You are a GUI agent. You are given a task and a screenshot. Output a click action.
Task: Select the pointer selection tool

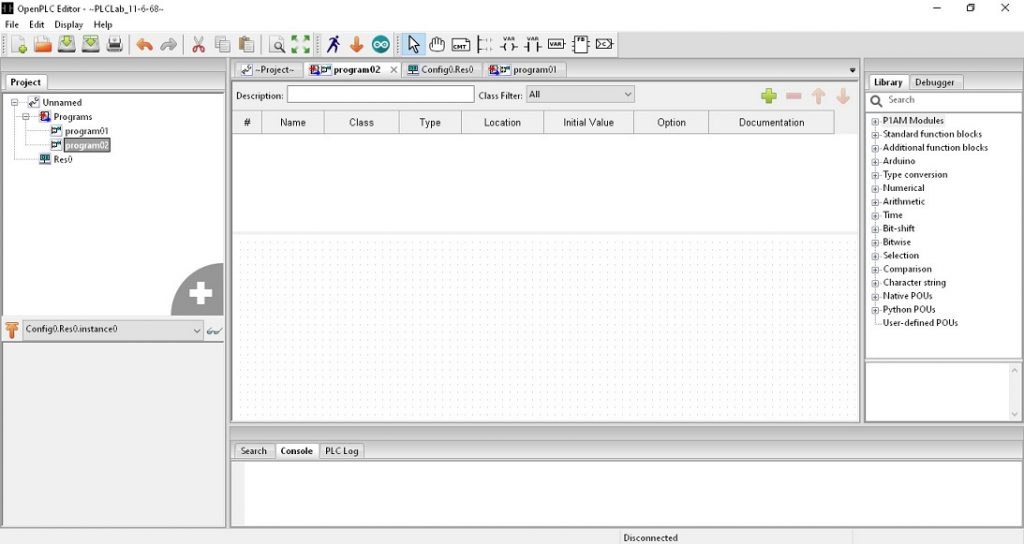[x=413, y=44]
